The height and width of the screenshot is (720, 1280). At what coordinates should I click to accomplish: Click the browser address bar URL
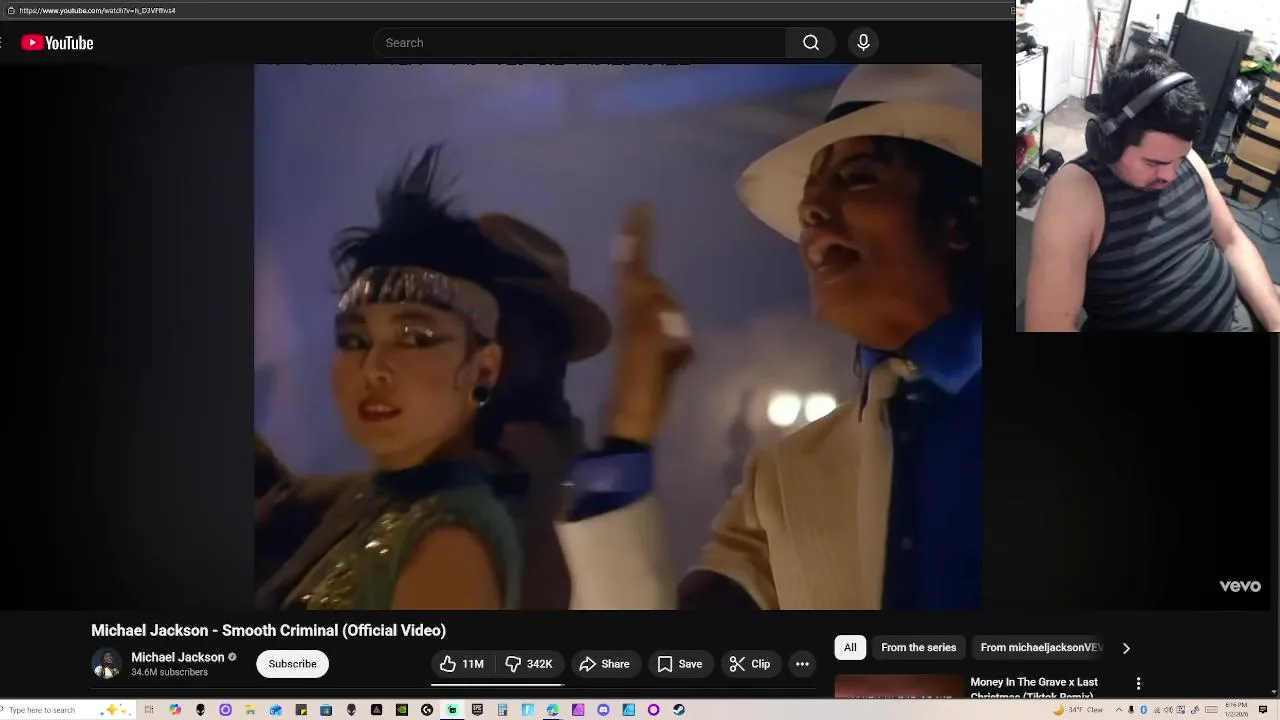click(97, 10)
